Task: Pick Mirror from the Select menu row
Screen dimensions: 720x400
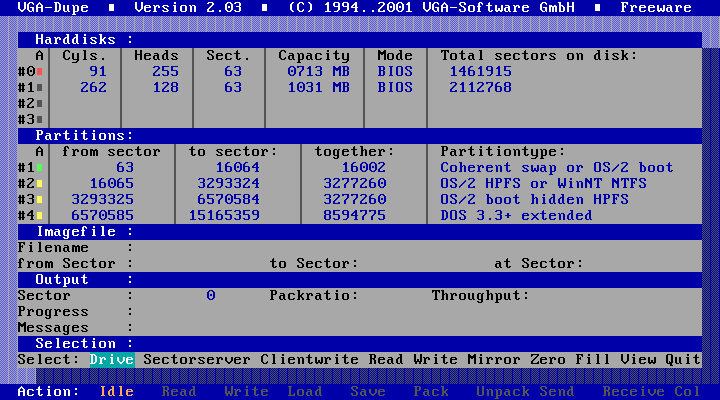Action: tap(494, 360)
